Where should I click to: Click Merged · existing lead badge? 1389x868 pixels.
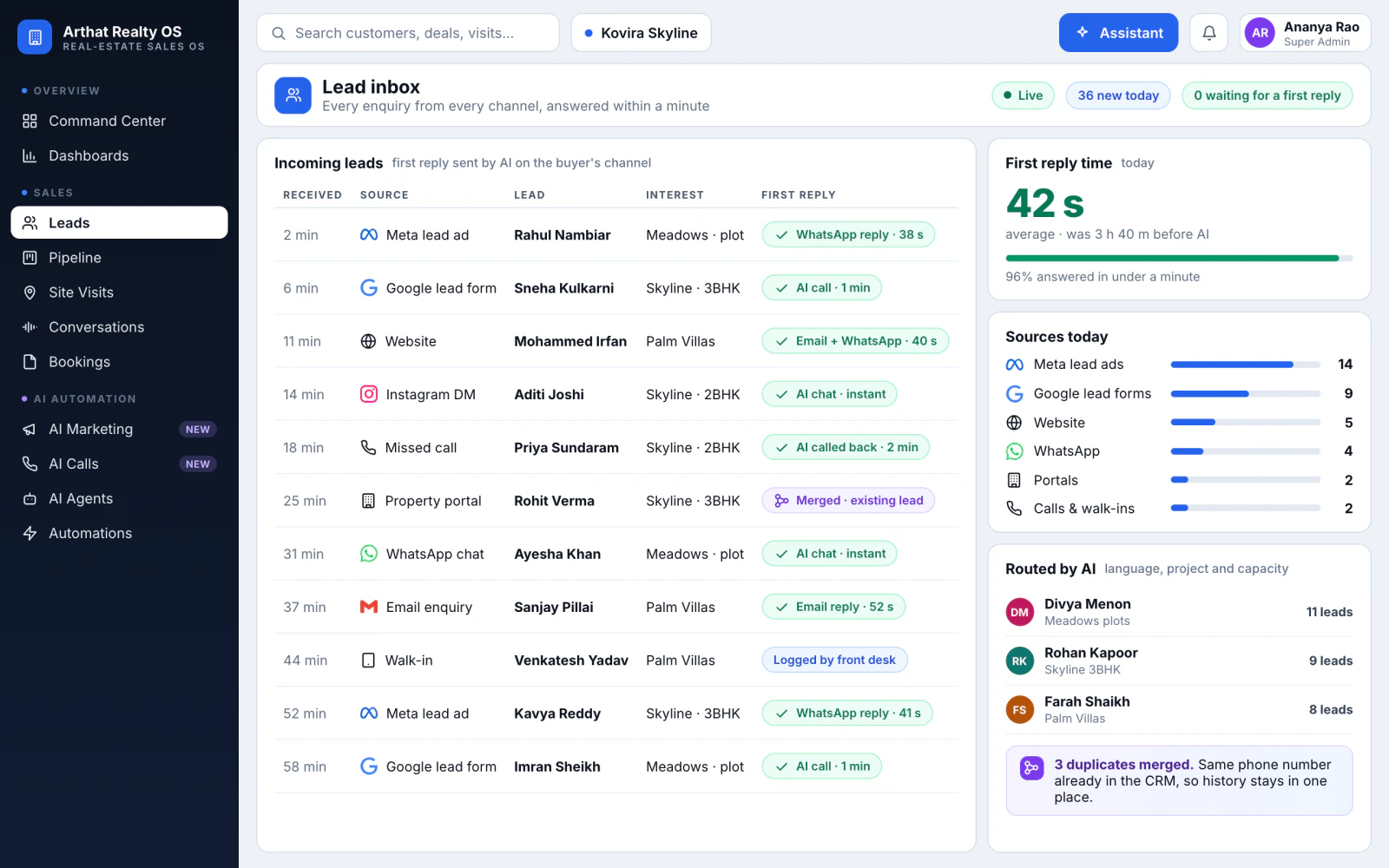pos(848,501)
